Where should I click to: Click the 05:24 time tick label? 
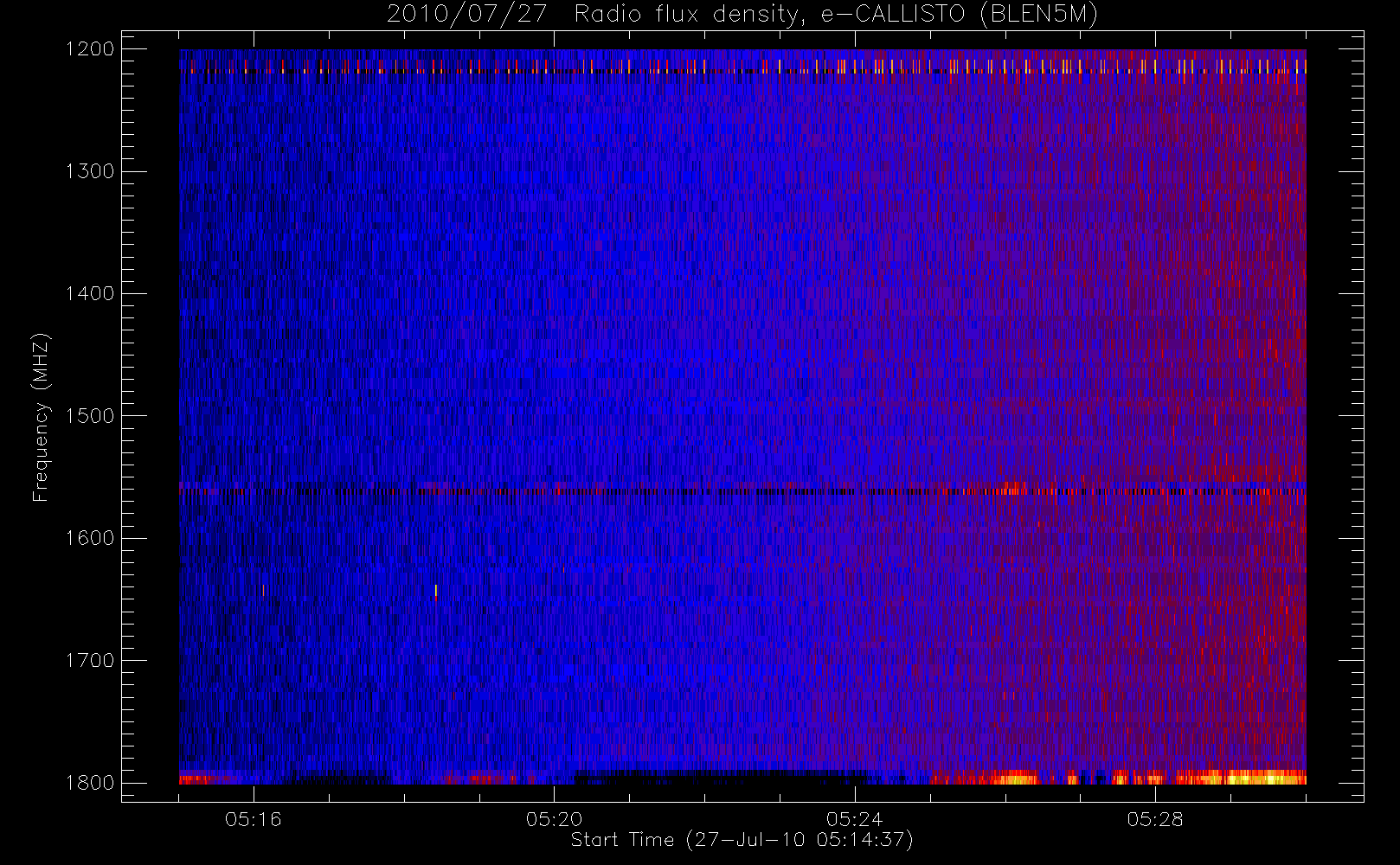coord(854,819)
